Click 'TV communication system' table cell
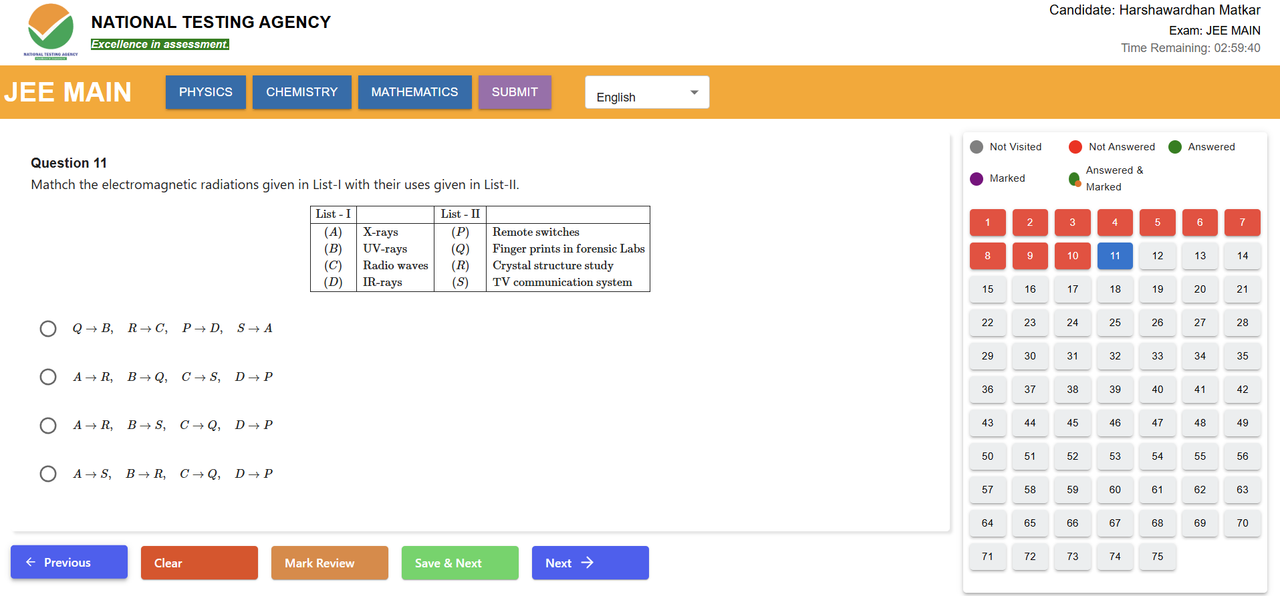Screen dimensions: 1280x596 563,283
